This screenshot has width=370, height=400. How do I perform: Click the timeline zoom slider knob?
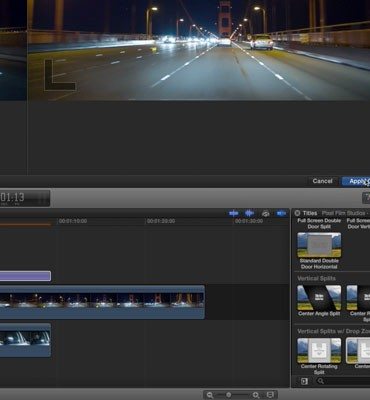click(229, 395)
